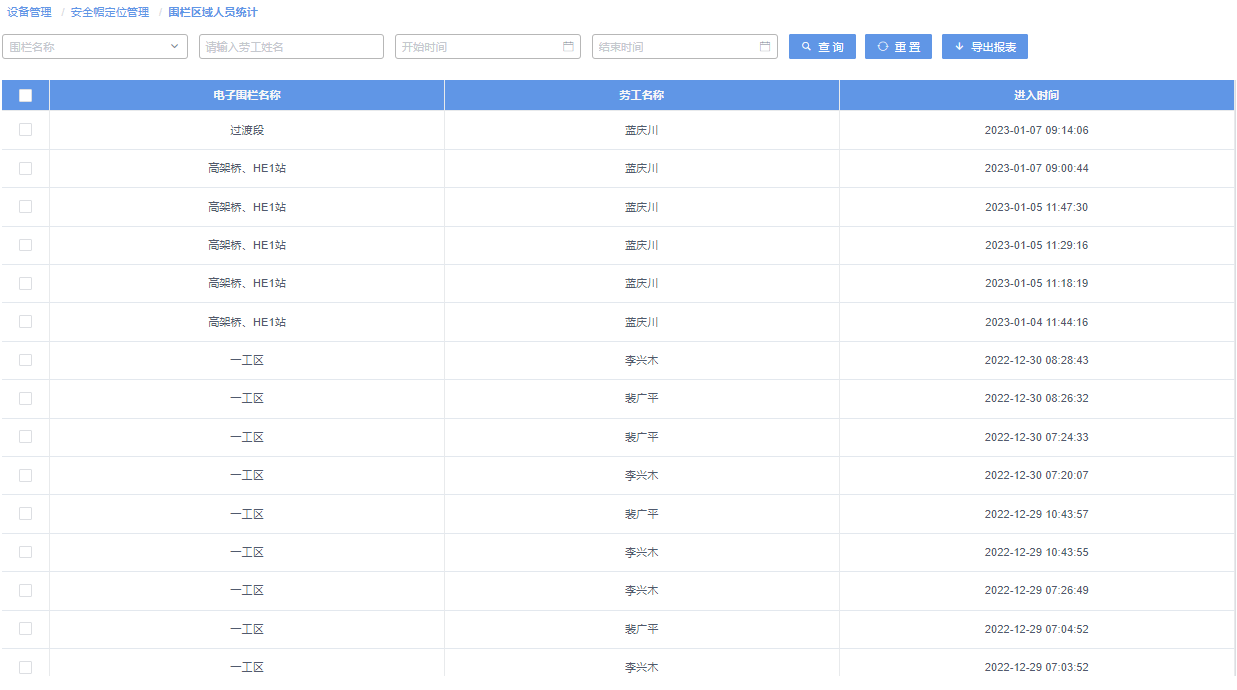Toggle the select-all checkbox in table header
This screenshot has height=690, width=1237.
(x=26, y=96)
